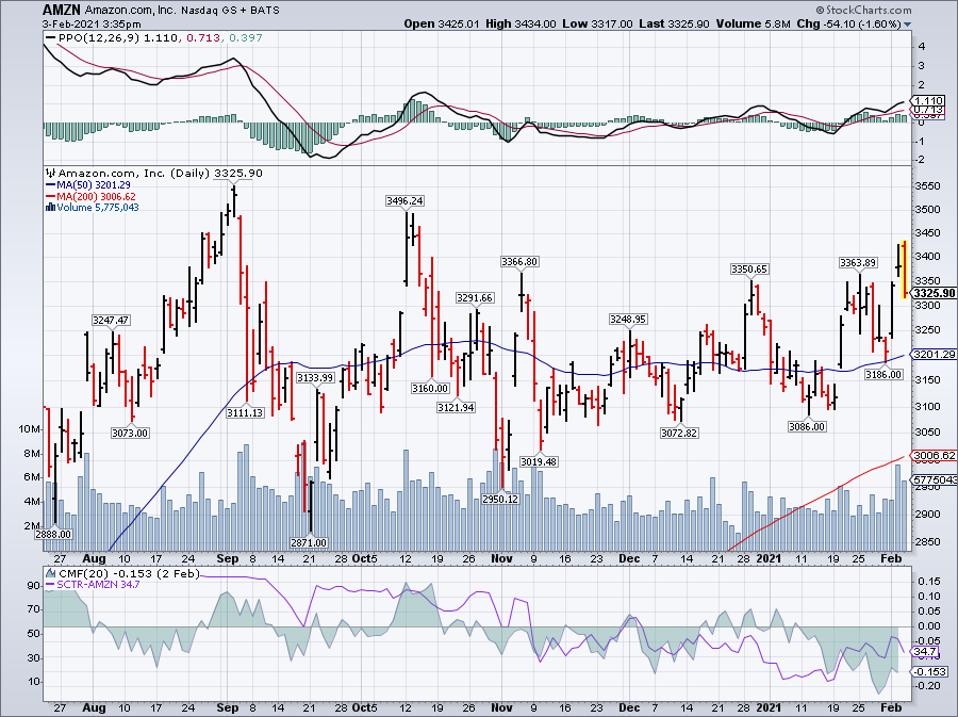
Task: Click the 2888.00 low price label
Action: 53,534
